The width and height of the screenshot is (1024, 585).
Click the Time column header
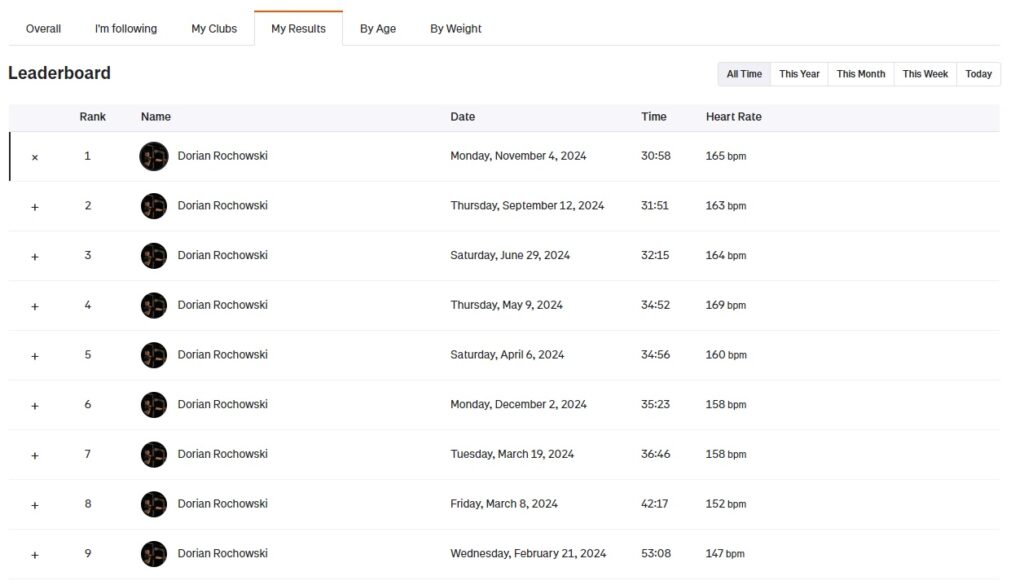pyautogui.click(x=654, y=117)
